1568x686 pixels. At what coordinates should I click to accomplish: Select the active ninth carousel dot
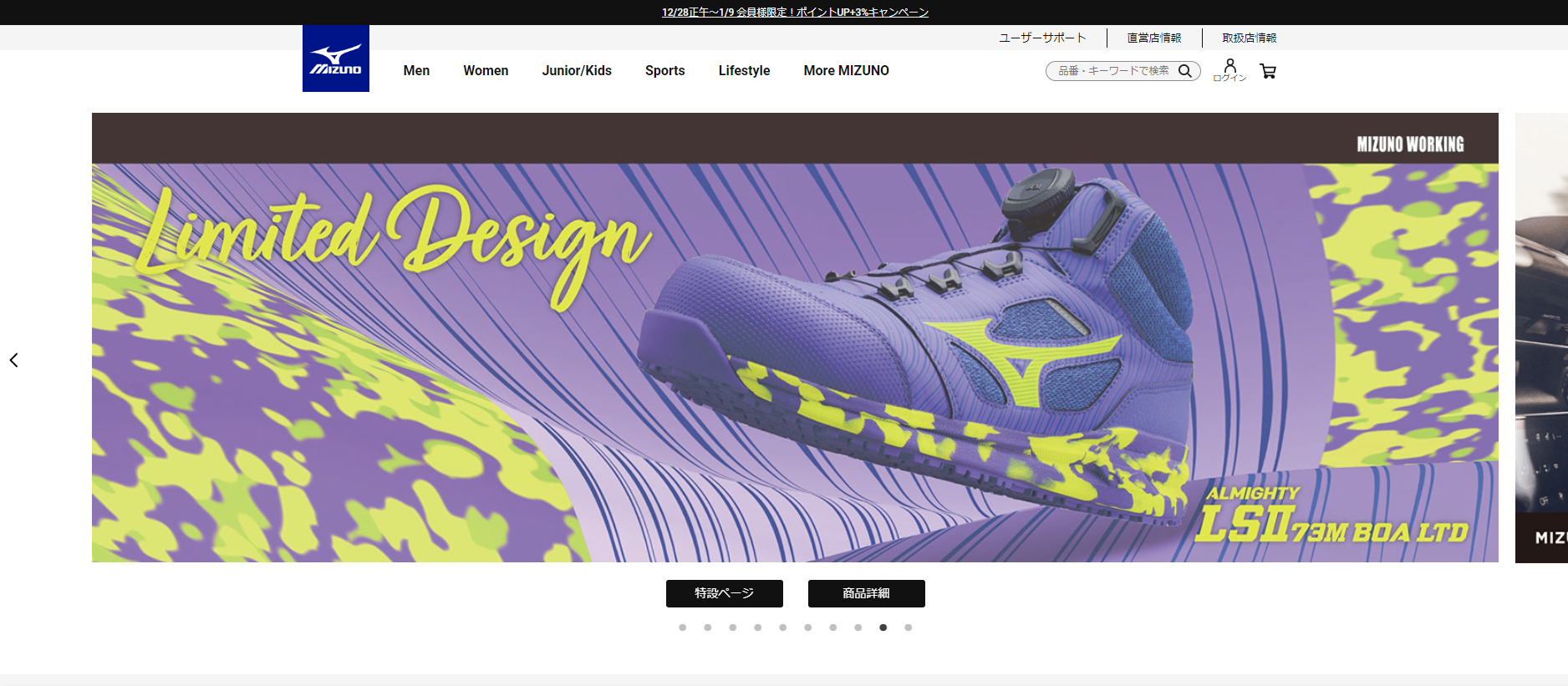tap(883, 628)
